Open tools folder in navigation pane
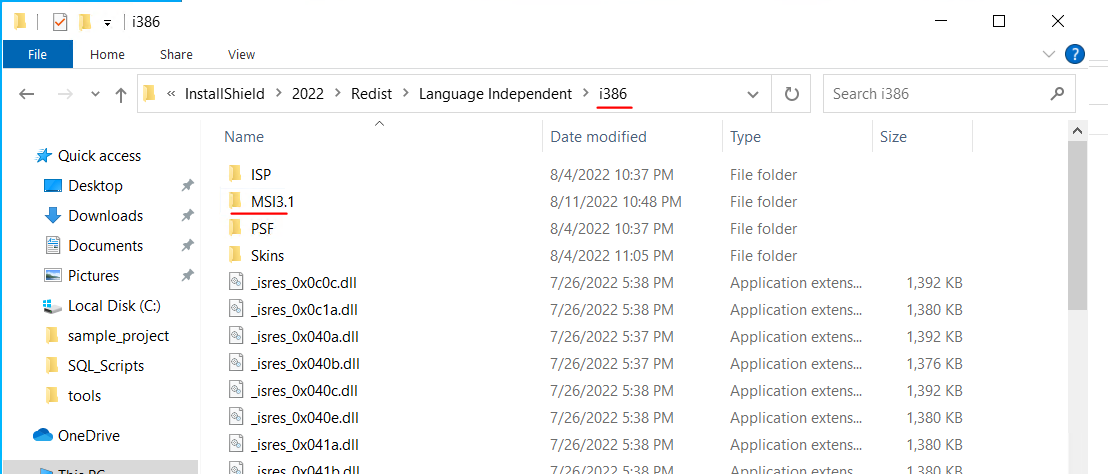Image resolution: width=1108 pixels, height=474 pixels. (x=84, y=396)
